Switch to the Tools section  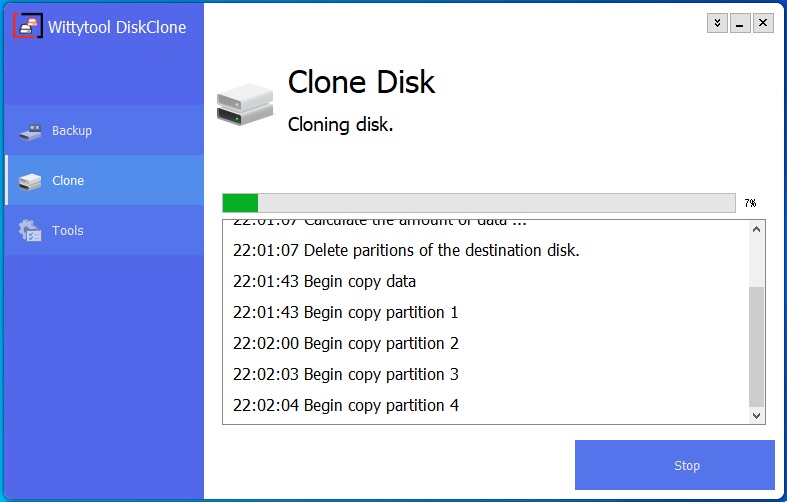104,230
